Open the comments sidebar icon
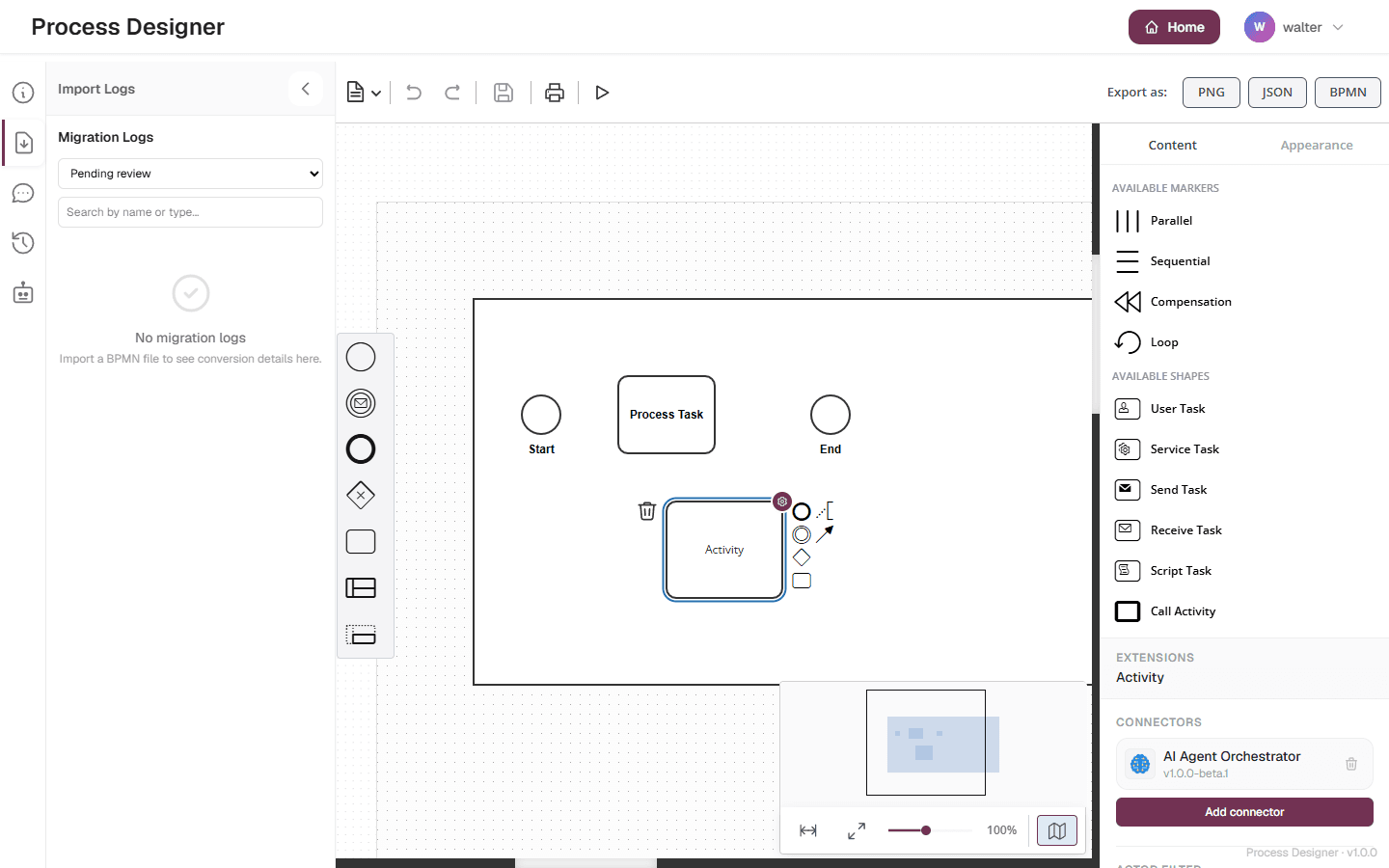The width and height of the screenshot is (1389, 868). coord(23,193)
